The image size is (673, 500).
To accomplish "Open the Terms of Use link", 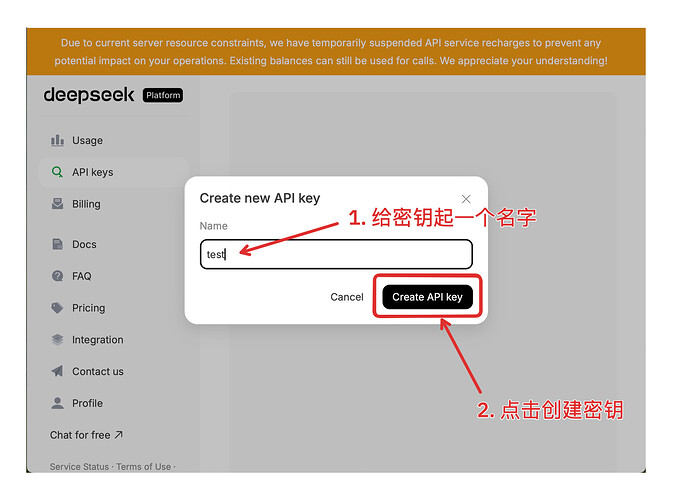I will [x=144, y=467].
